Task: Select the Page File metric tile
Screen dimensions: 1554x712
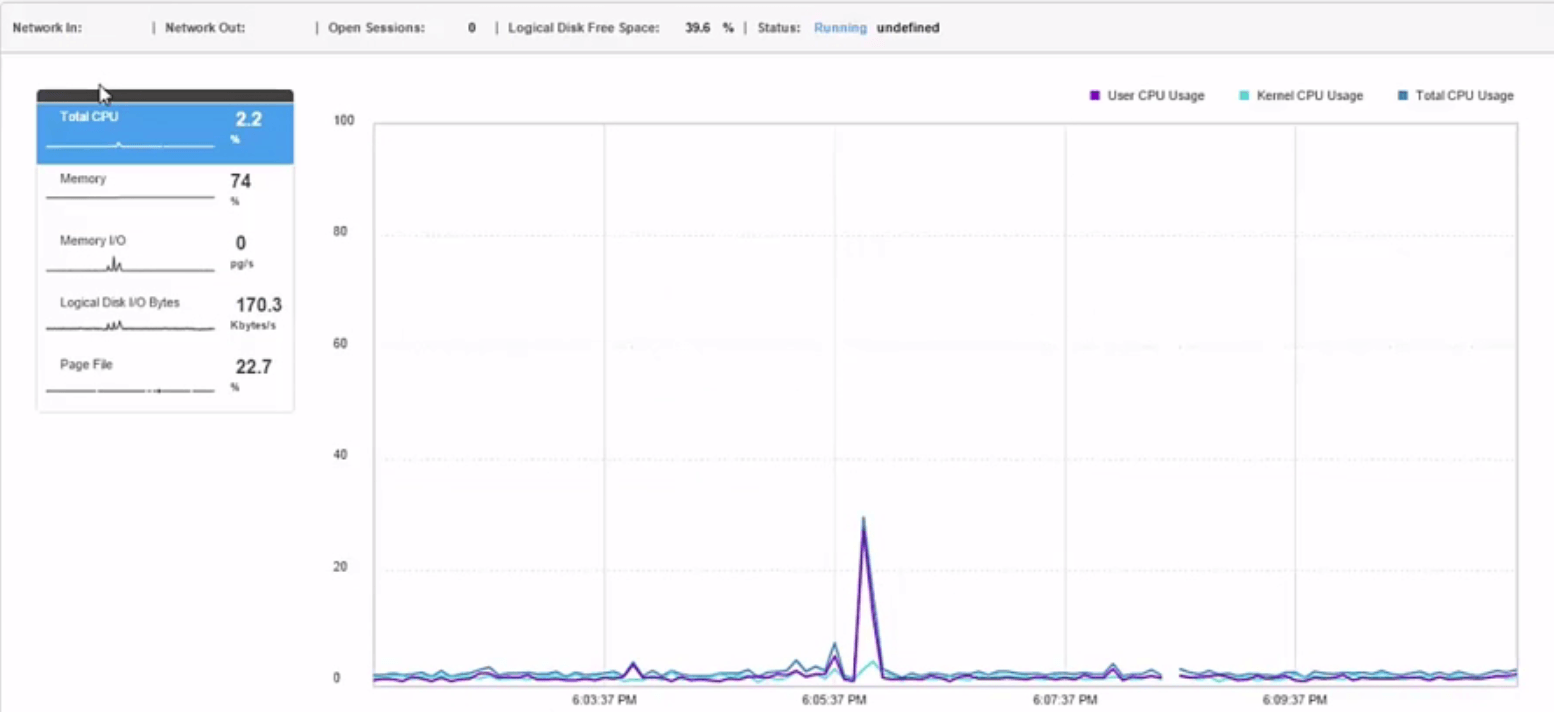Action: [x=165, y=376]
